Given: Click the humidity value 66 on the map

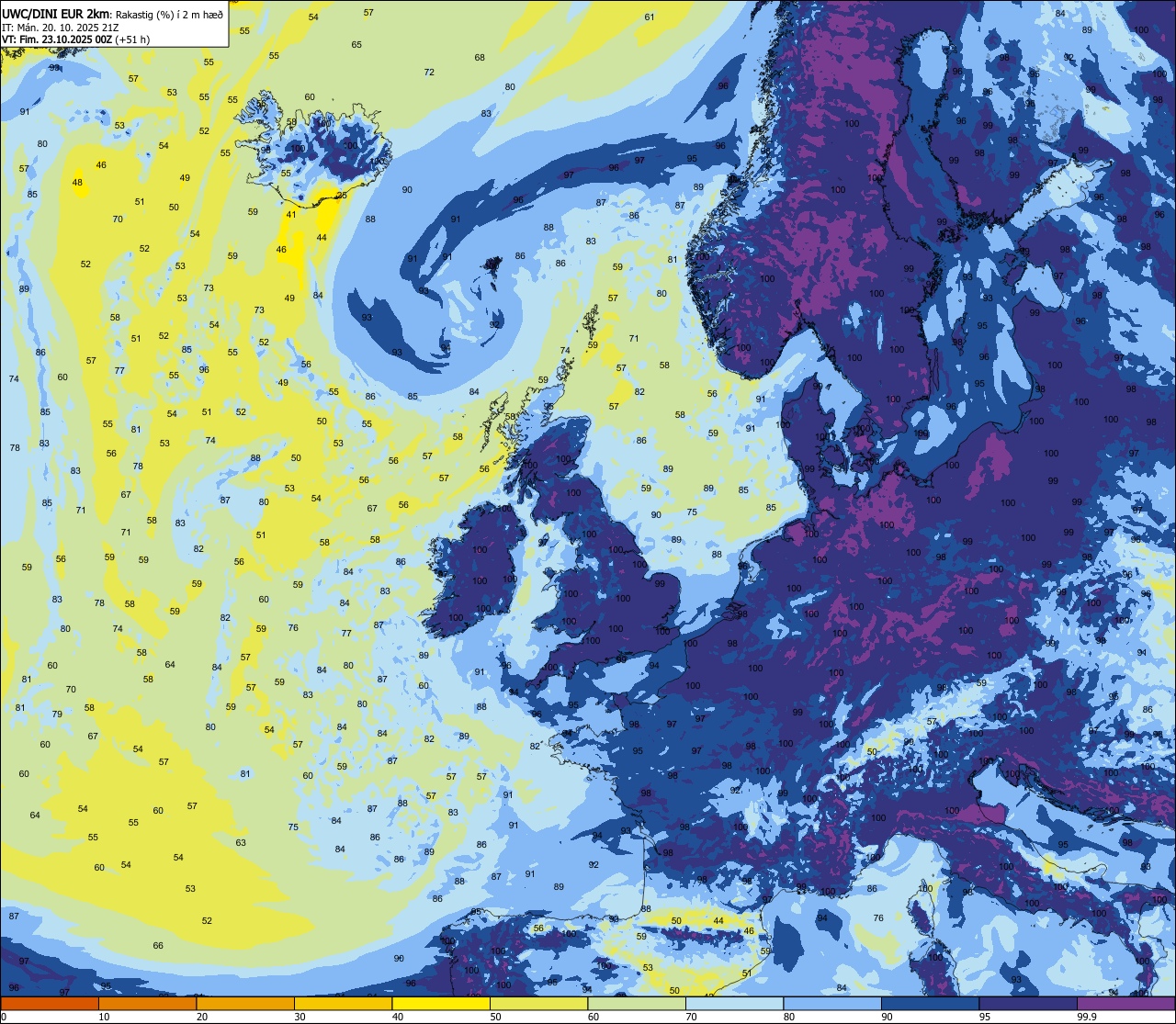Looking at the screenshot, I should pyautogui.click(x=158, y=946).
